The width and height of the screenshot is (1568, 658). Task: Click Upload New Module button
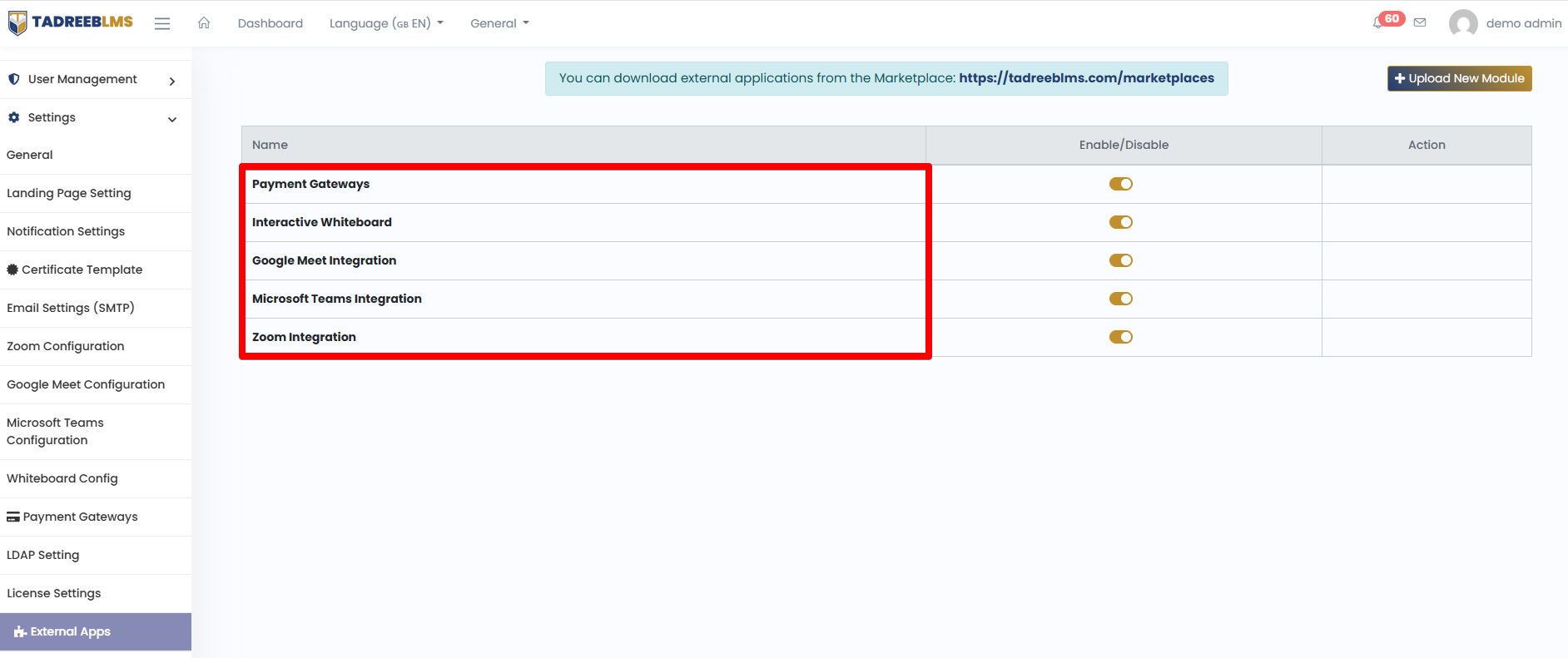coord(1459,78)
